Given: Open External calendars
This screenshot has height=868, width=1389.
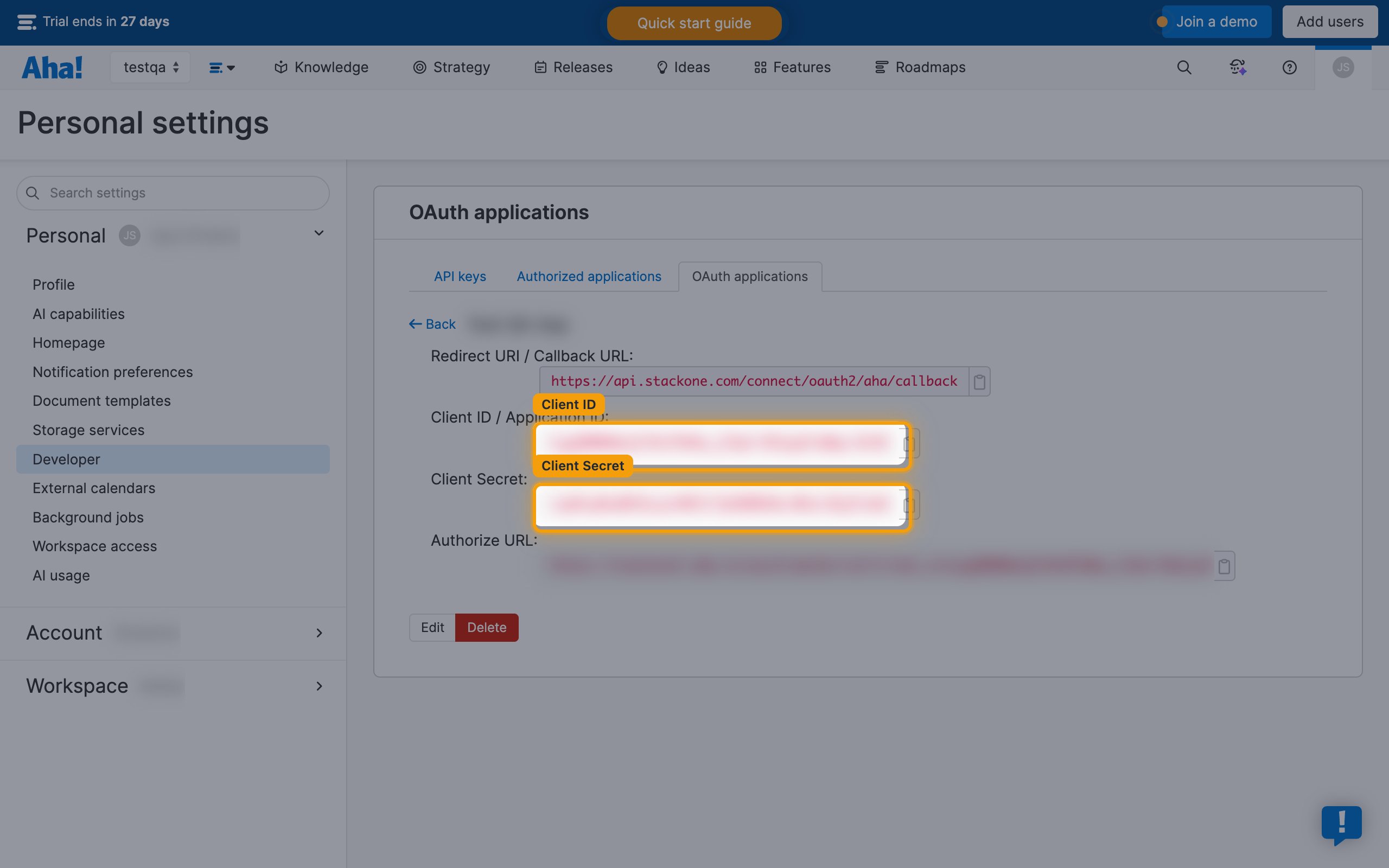Looking at the screenshot, I should coord(94,488).
